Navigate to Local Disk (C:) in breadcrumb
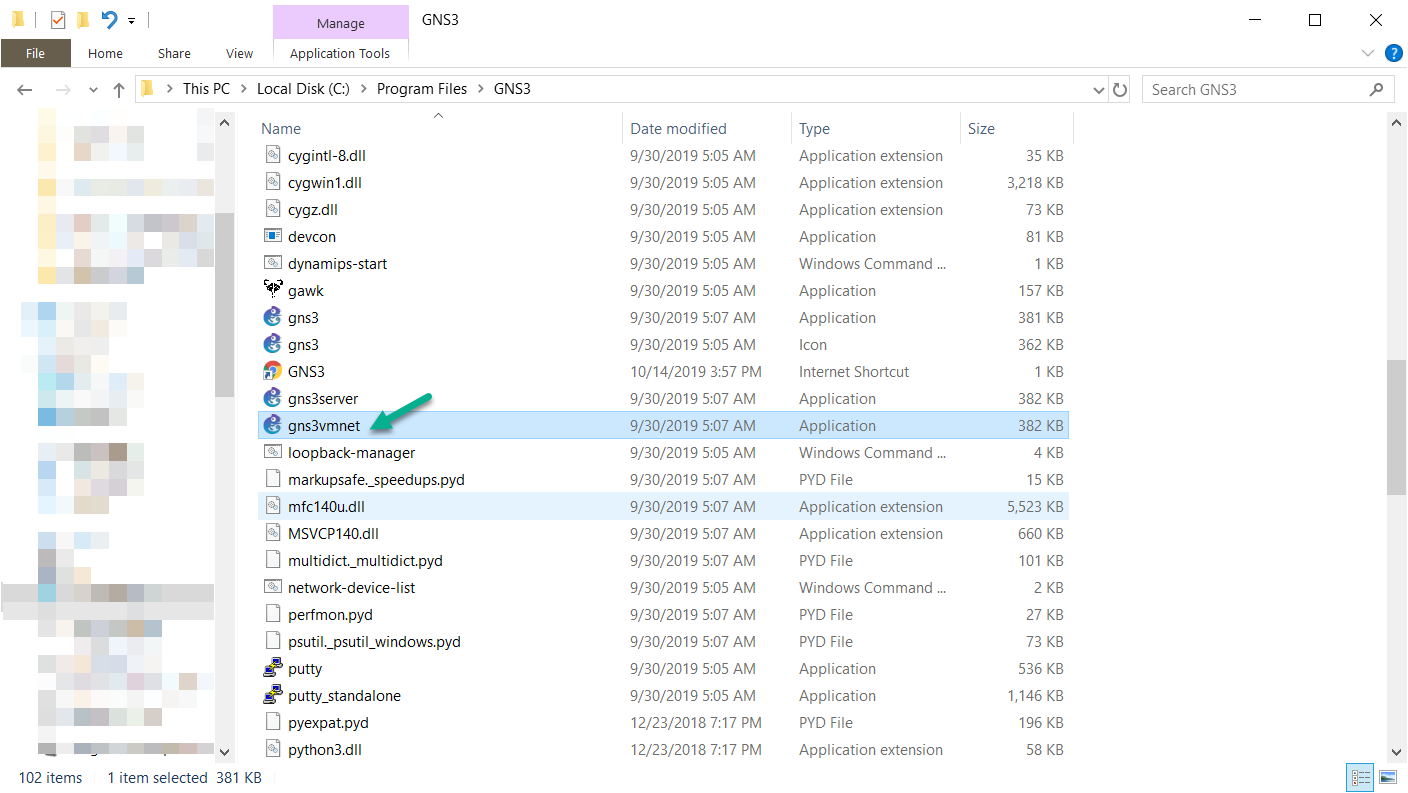Viewport: 1408px width, 793px height. (x=303, y=89)
